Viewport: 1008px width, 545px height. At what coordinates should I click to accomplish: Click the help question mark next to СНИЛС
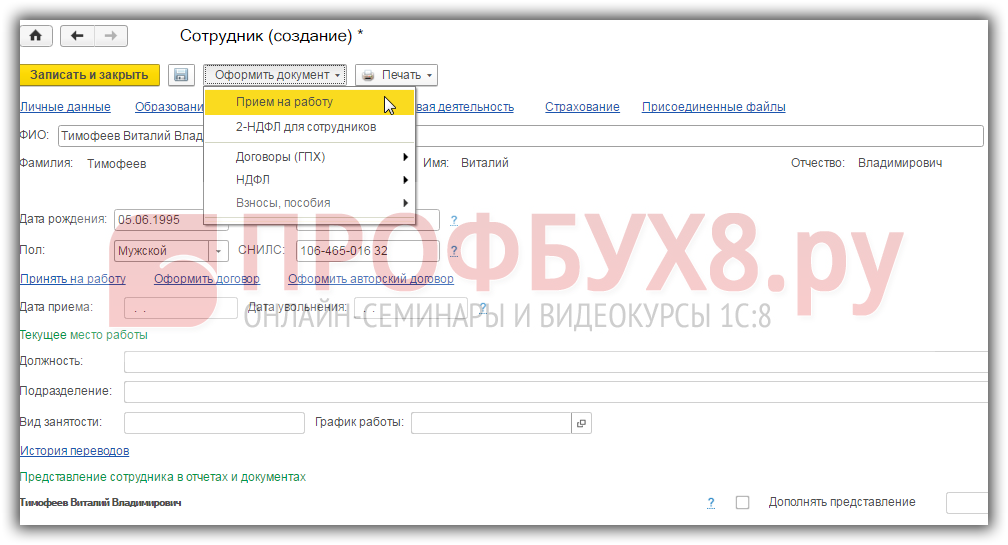454,251
